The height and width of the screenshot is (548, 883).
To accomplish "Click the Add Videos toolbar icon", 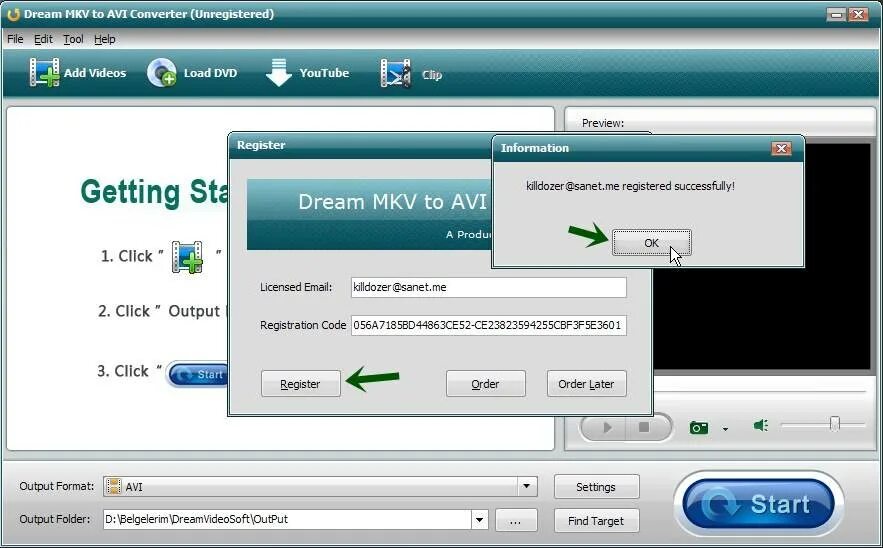I will point(44,73).
